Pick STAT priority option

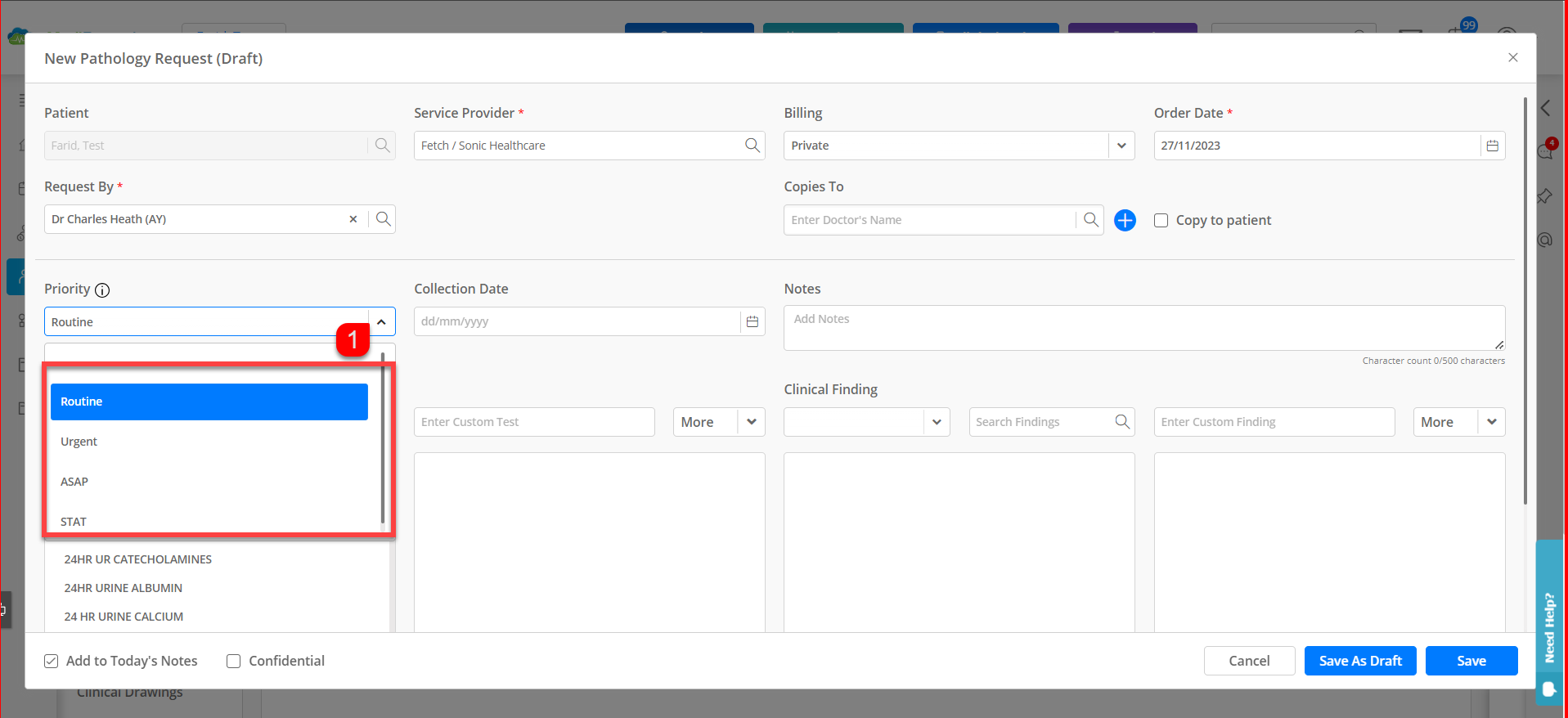[209, 521]
